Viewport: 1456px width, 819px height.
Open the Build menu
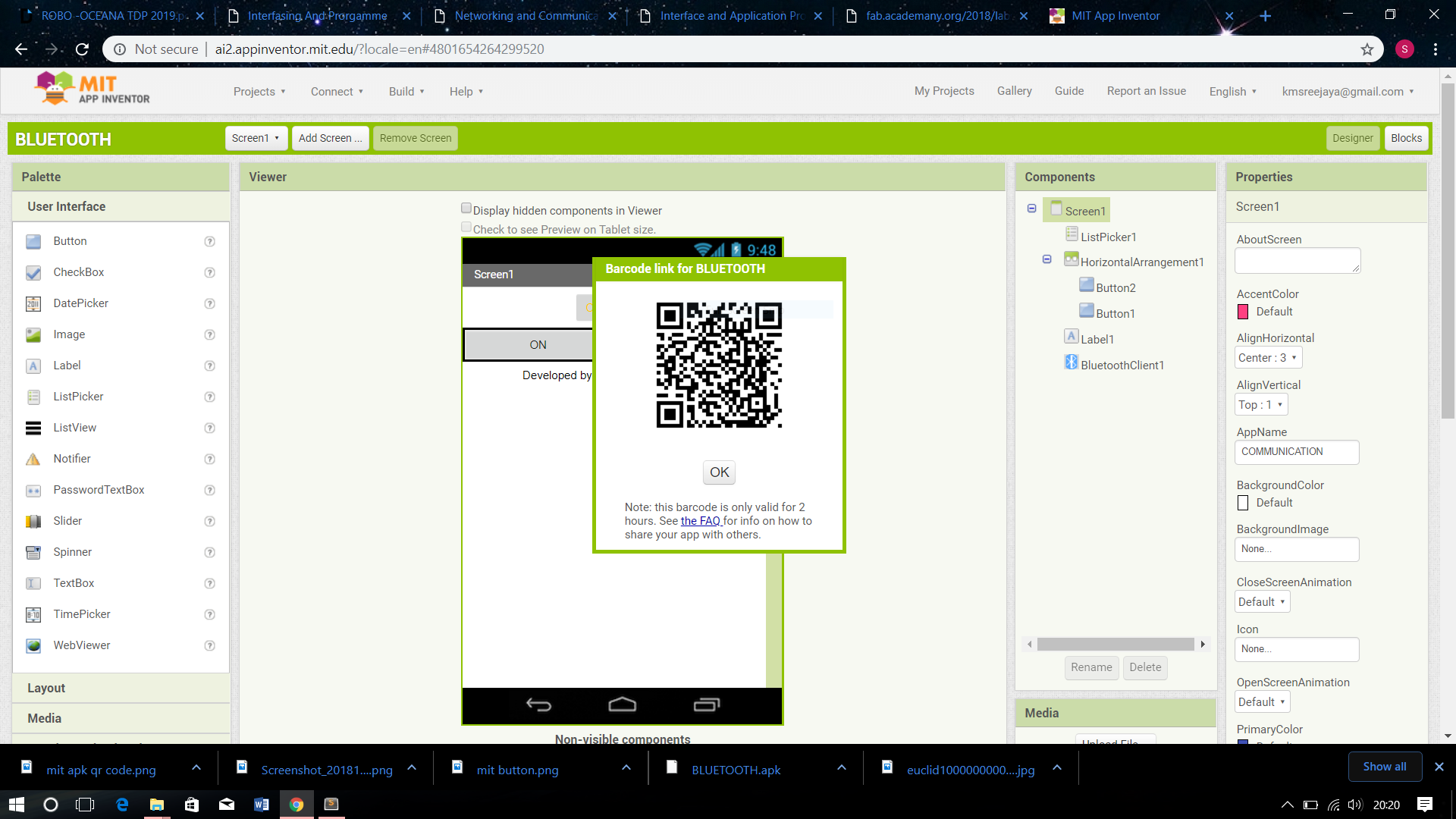[406, 92]
